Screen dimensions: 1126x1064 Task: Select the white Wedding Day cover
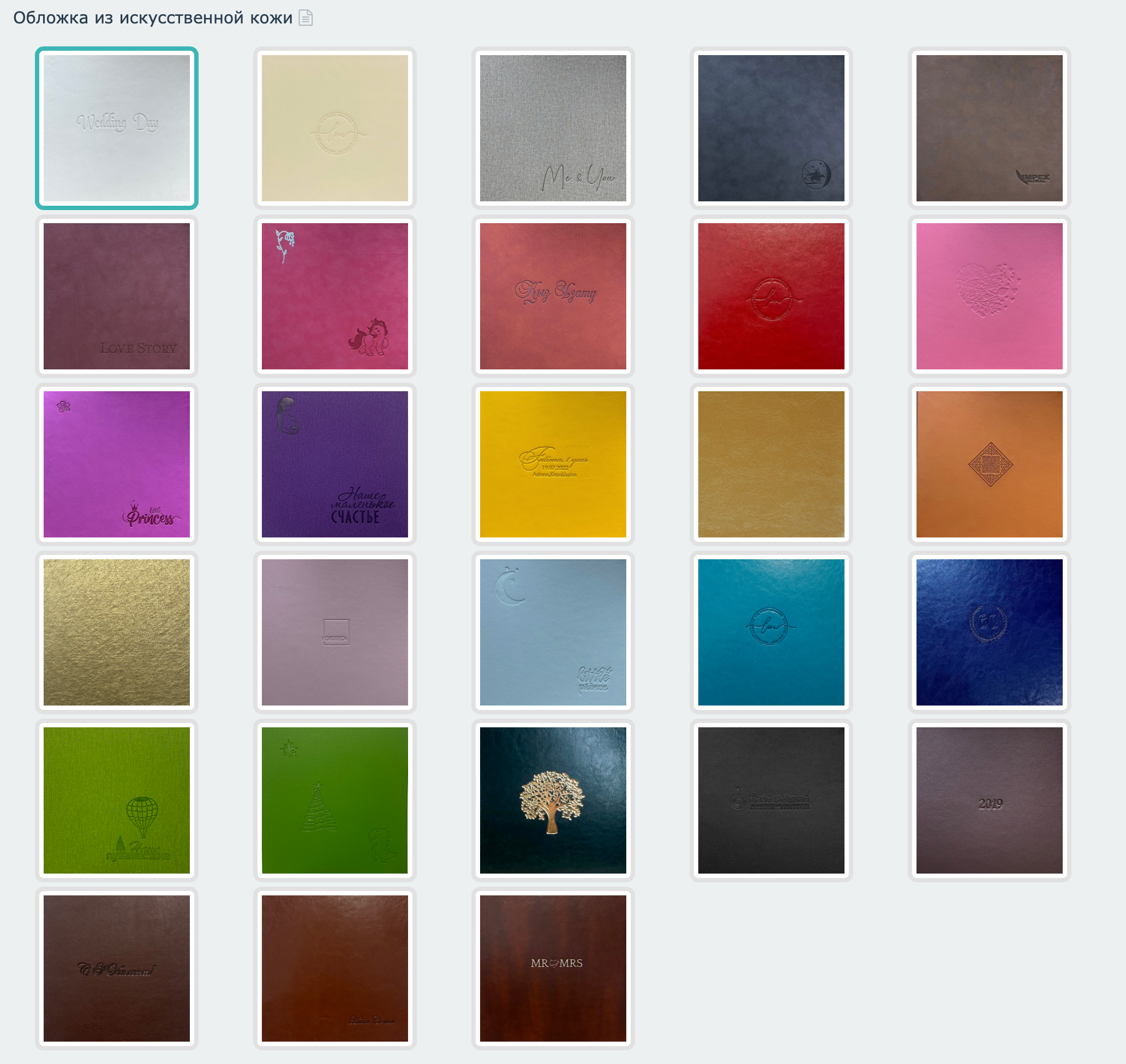pyautogui.click(x=117, y=128)
